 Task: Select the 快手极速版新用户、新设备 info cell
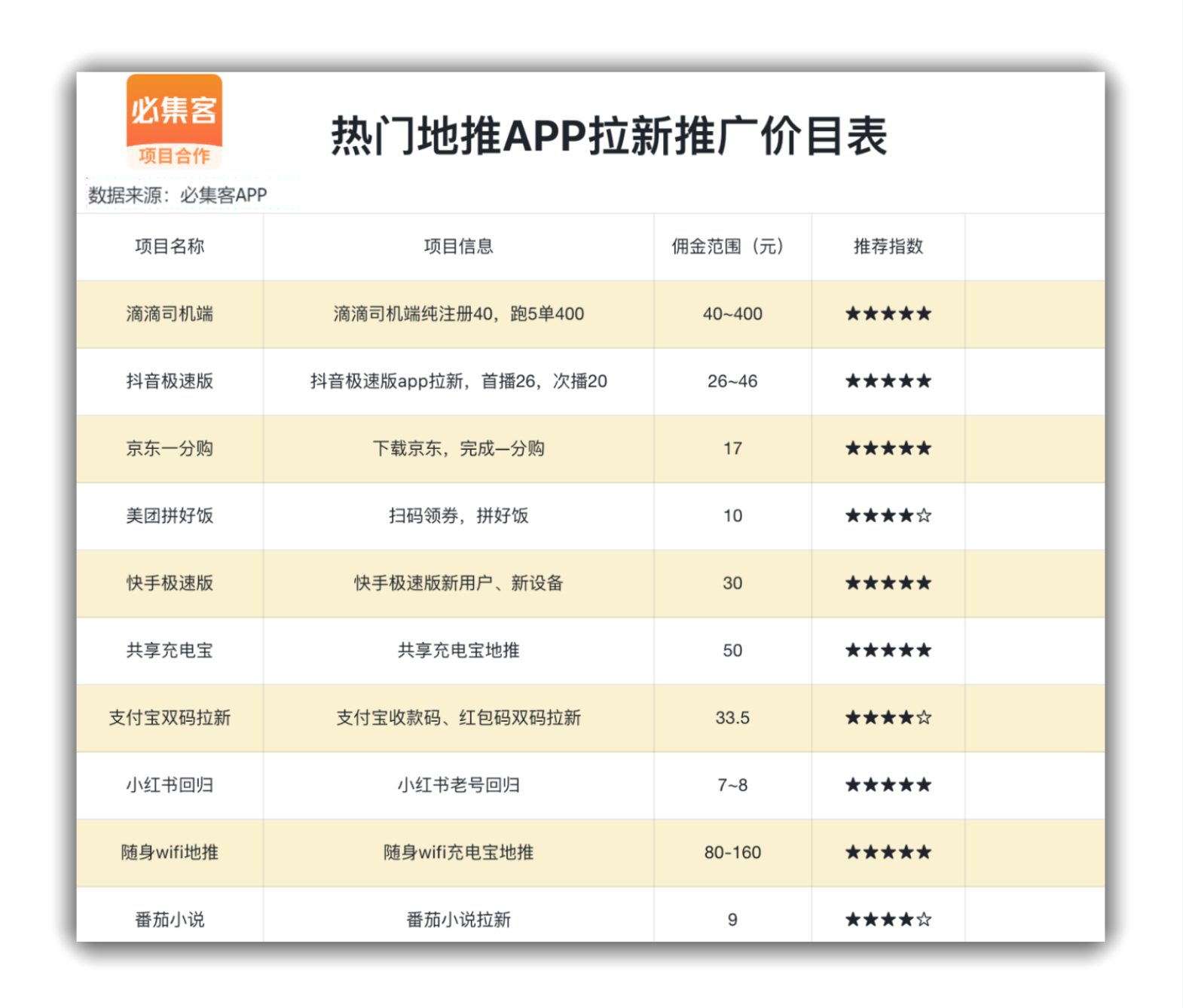click(x=458, y=583)
